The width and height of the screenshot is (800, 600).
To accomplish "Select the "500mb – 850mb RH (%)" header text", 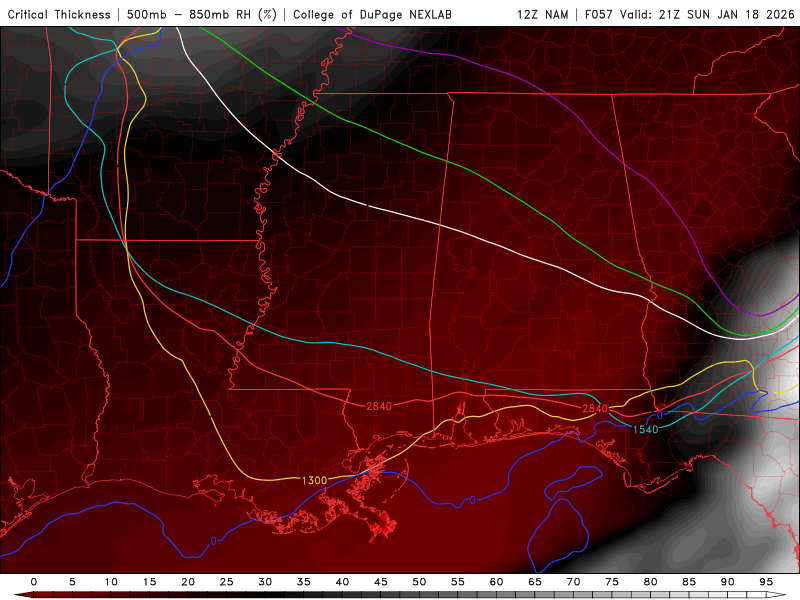I will point(202,15).
